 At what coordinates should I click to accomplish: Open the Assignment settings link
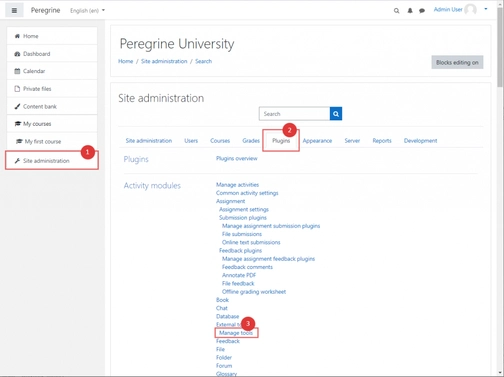244,209
